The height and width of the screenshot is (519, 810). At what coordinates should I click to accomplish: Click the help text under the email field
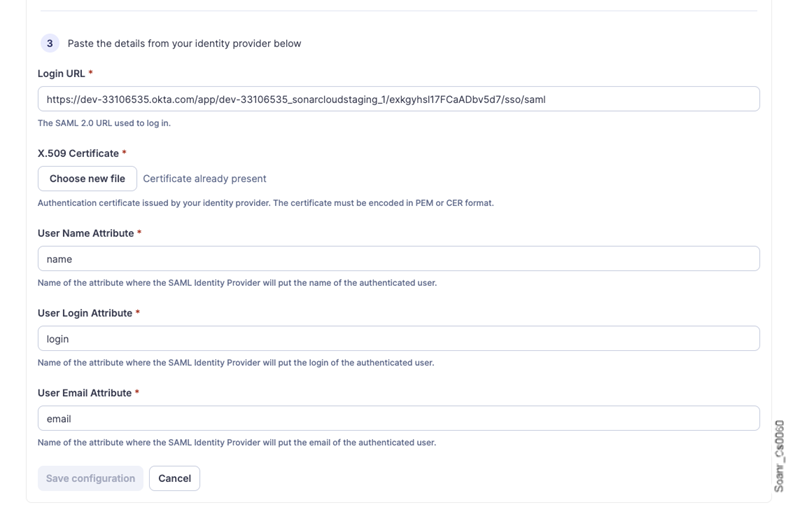[236, 443]
